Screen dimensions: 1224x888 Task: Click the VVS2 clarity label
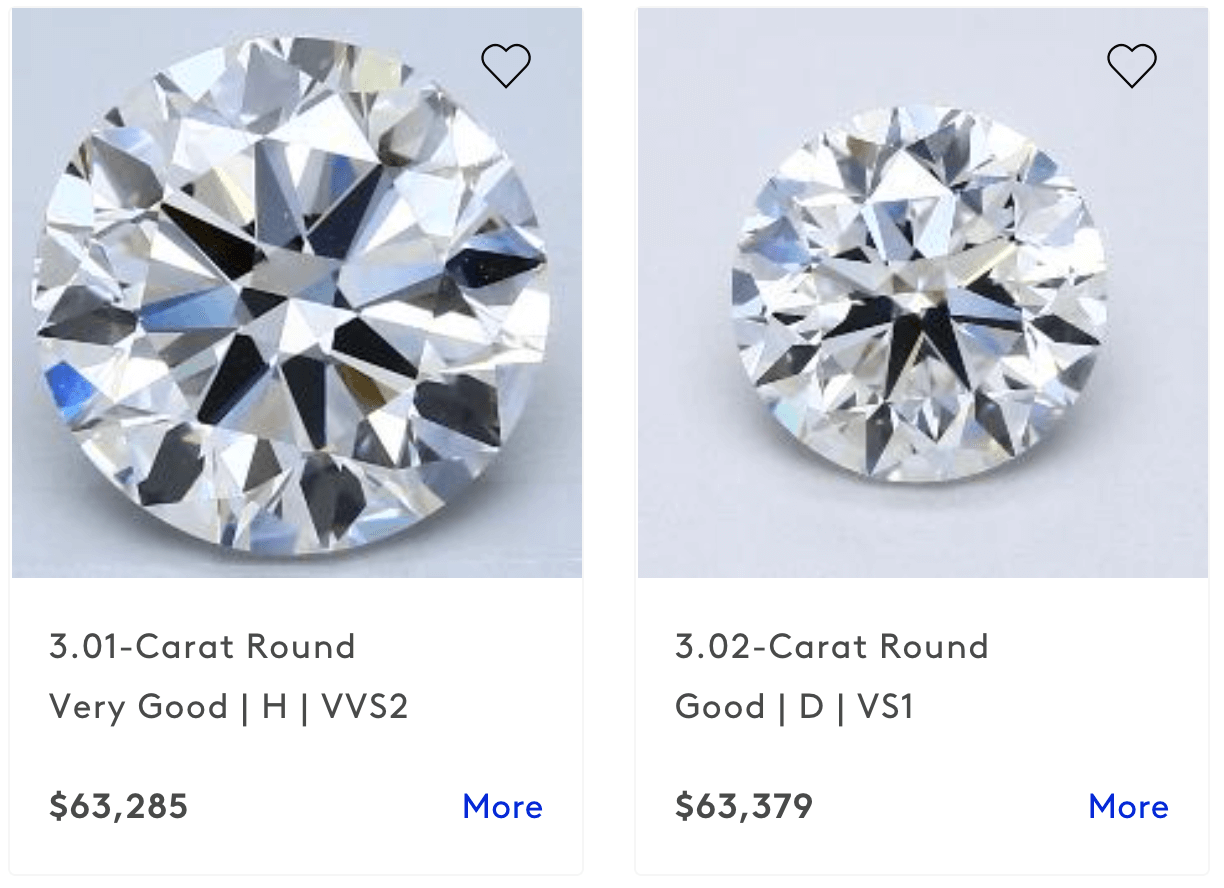click(365, 708)
